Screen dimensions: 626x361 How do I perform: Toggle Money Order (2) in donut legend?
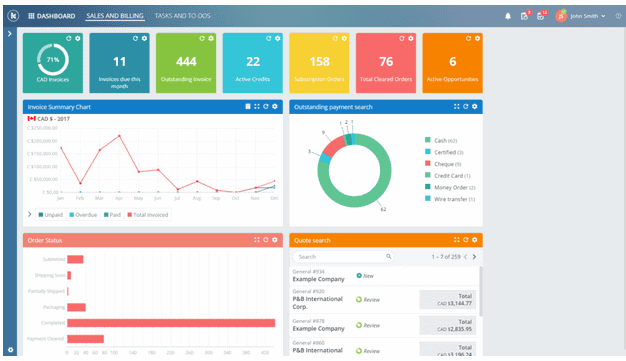tap(450, 187)
